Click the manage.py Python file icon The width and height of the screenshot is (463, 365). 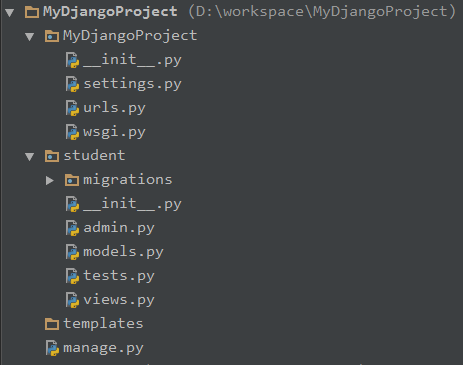pos(52,348)
